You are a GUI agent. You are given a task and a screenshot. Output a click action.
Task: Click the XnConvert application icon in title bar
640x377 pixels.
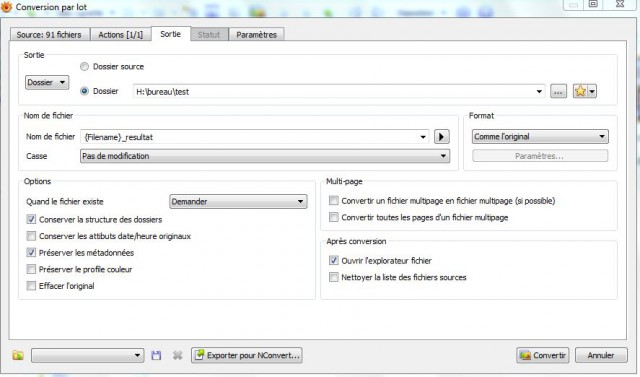[7, 7]
